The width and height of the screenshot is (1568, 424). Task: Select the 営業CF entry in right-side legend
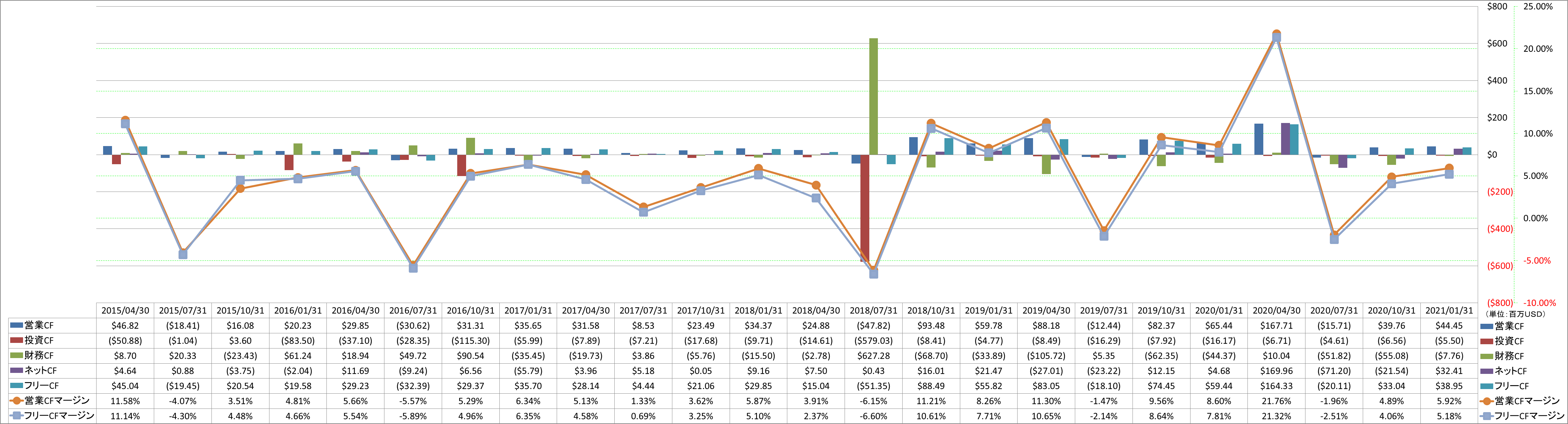click(1502, 326)
